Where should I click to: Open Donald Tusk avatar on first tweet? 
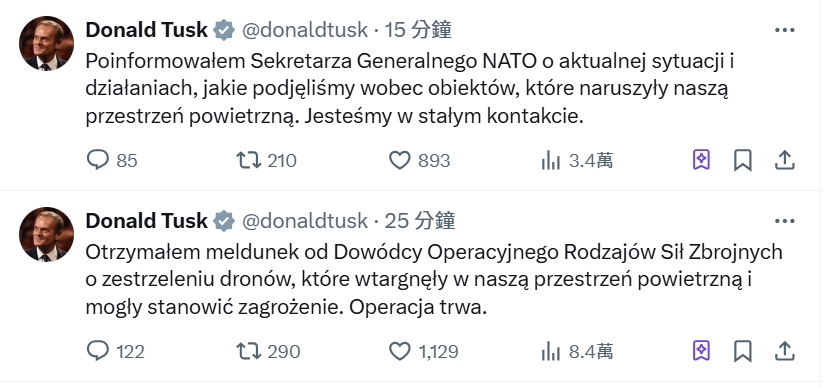[46, 43]
